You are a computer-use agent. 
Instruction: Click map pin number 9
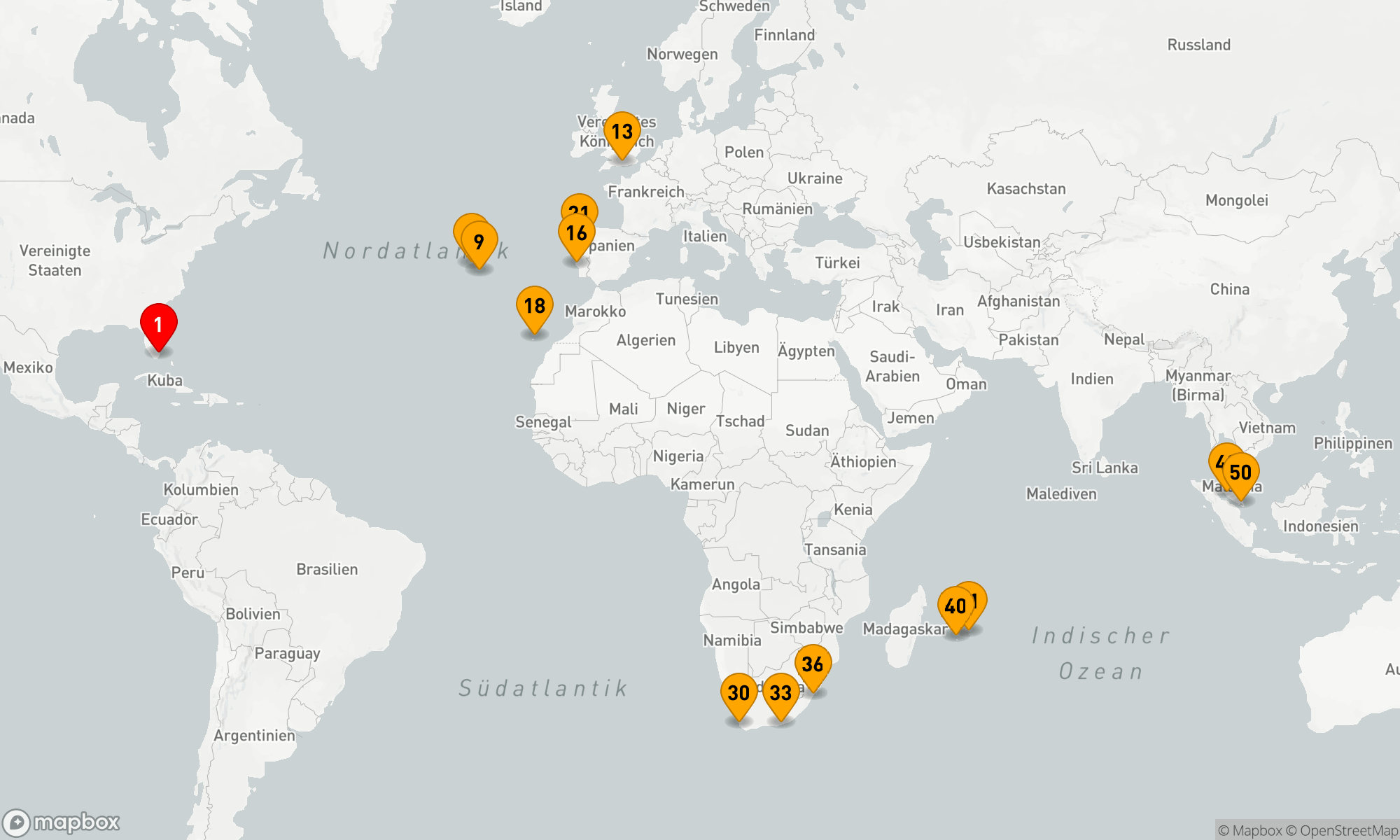tap(479, 242)
